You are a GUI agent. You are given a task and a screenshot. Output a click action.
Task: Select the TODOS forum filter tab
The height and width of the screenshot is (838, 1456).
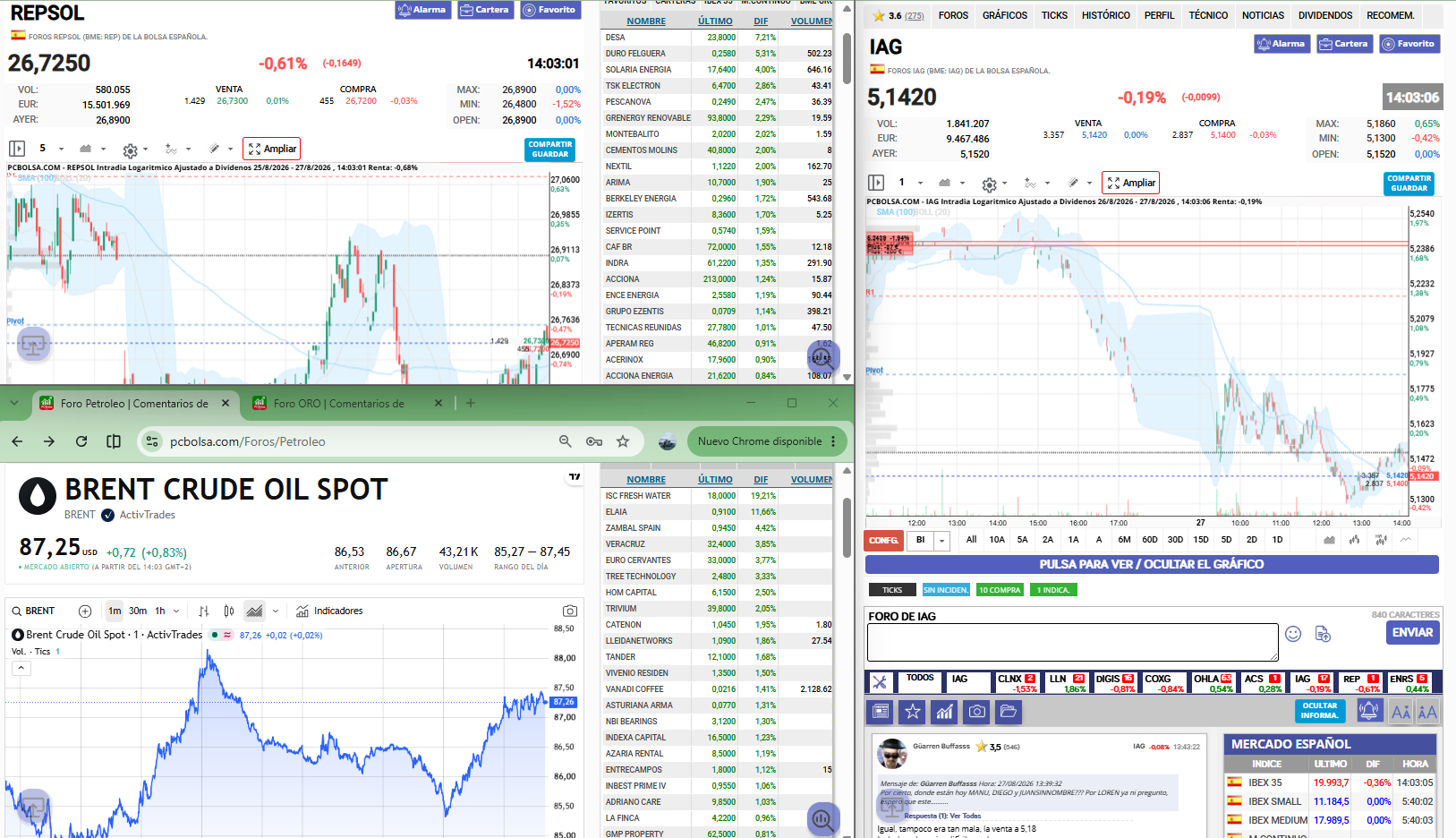click(920, 678)
